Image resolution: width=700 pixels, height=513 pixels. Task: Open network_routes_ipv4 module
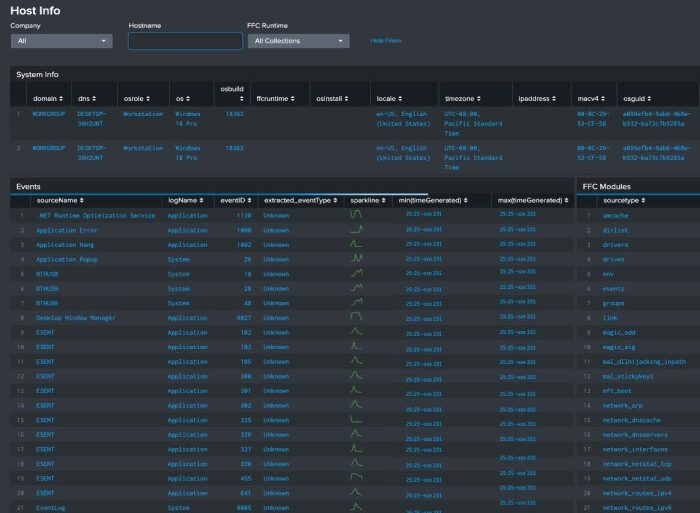pyautogui.click(x=637, y=493)
